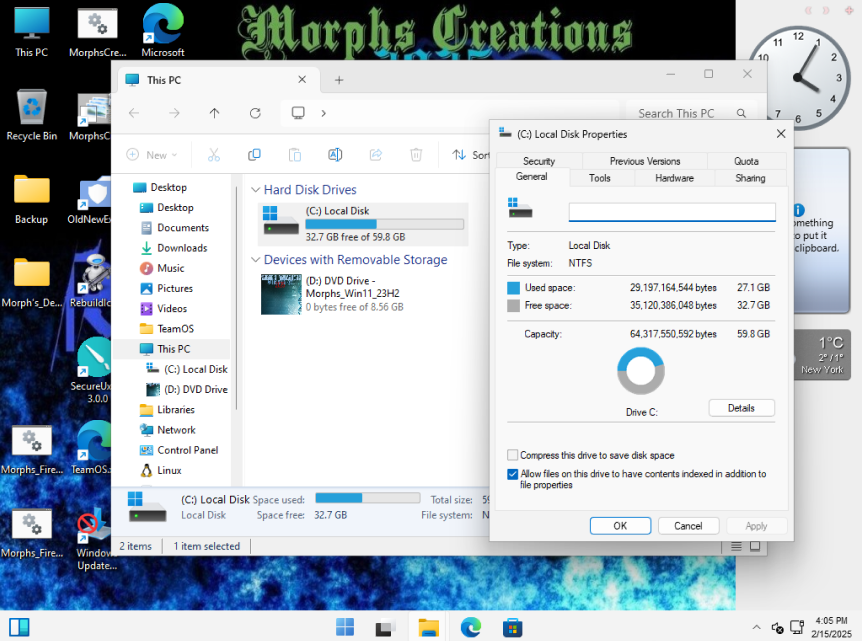Select the This PC desktop icon
Image resolution: width=862 pixels, height=641 pixels.
point(31,32)
